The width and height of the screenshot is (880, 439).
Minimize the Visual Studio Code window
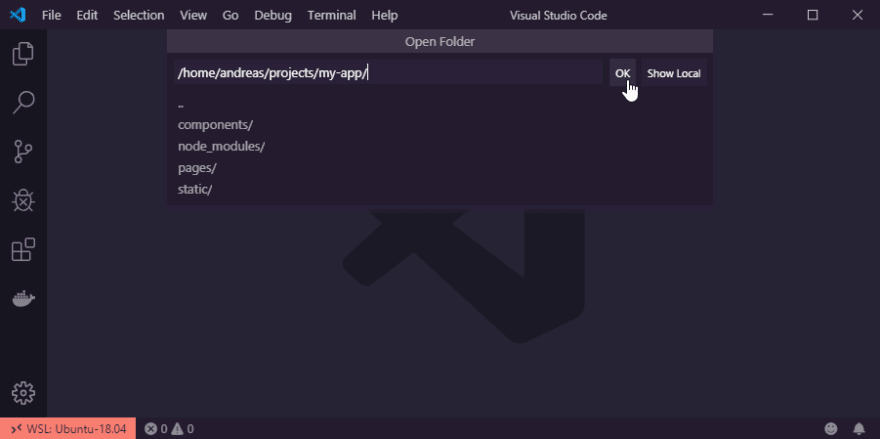tap(768, 15)
